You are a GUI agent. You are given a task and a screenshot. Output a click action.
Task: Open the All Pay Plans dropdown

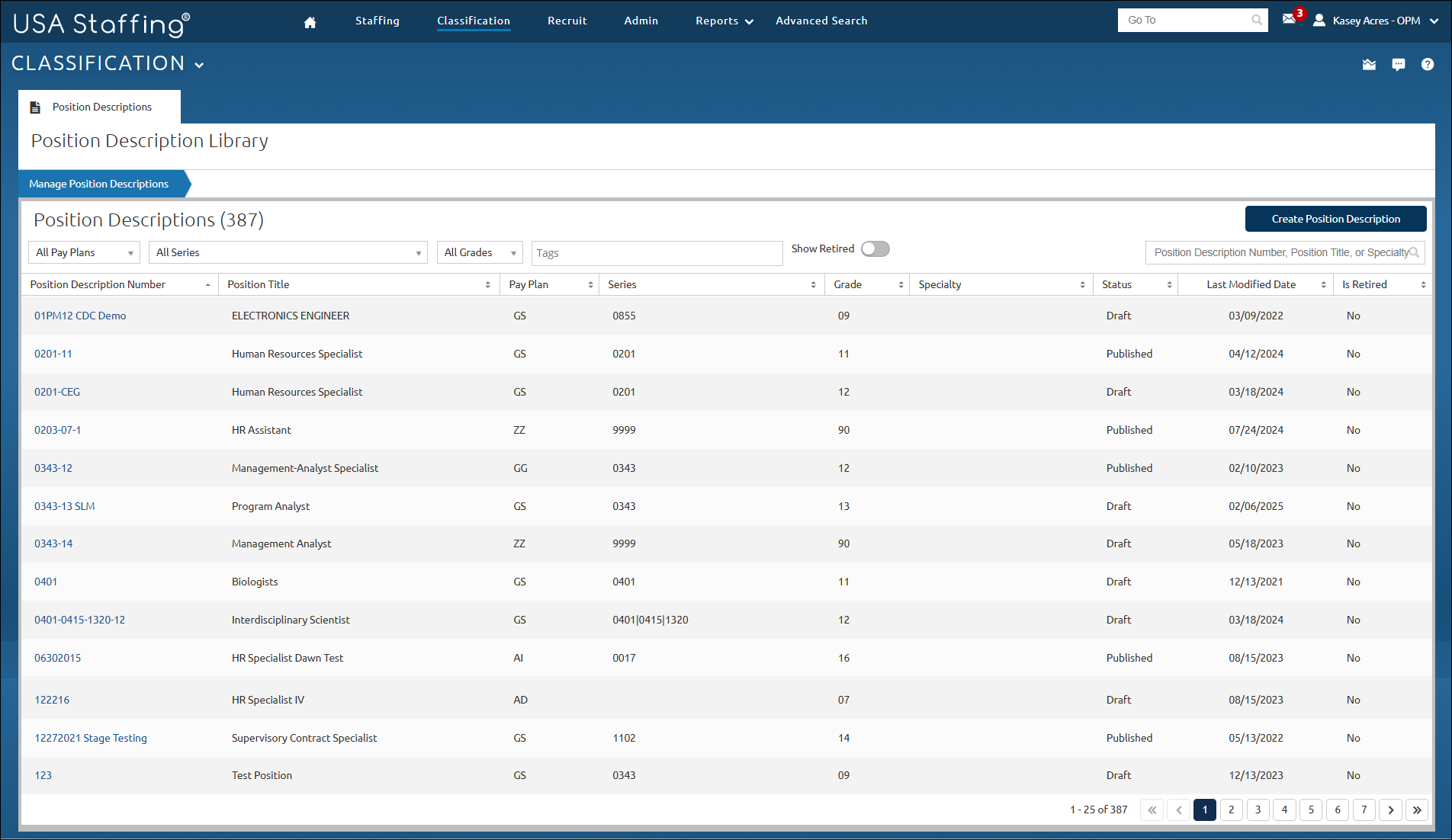click(x=84, y=252)
